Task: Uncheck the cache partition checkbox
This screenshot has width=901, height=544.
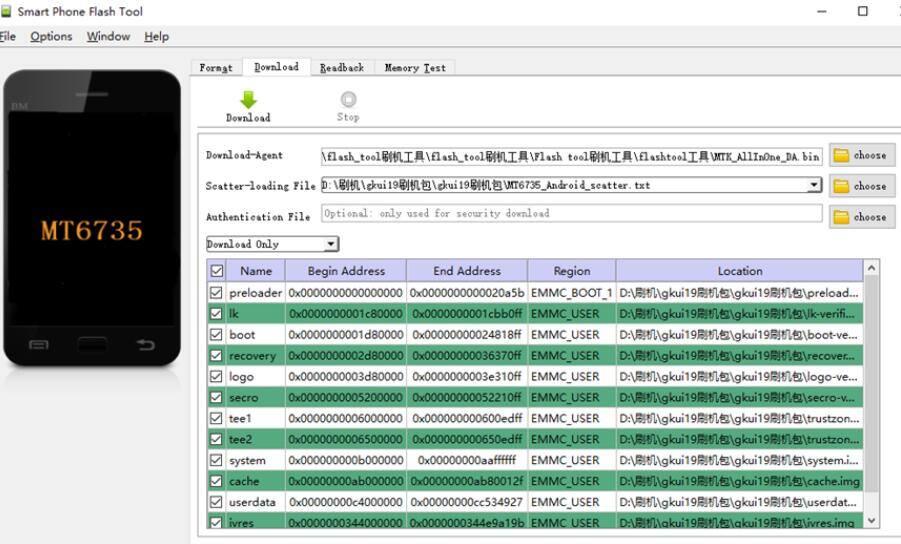Action: point(216,481)
